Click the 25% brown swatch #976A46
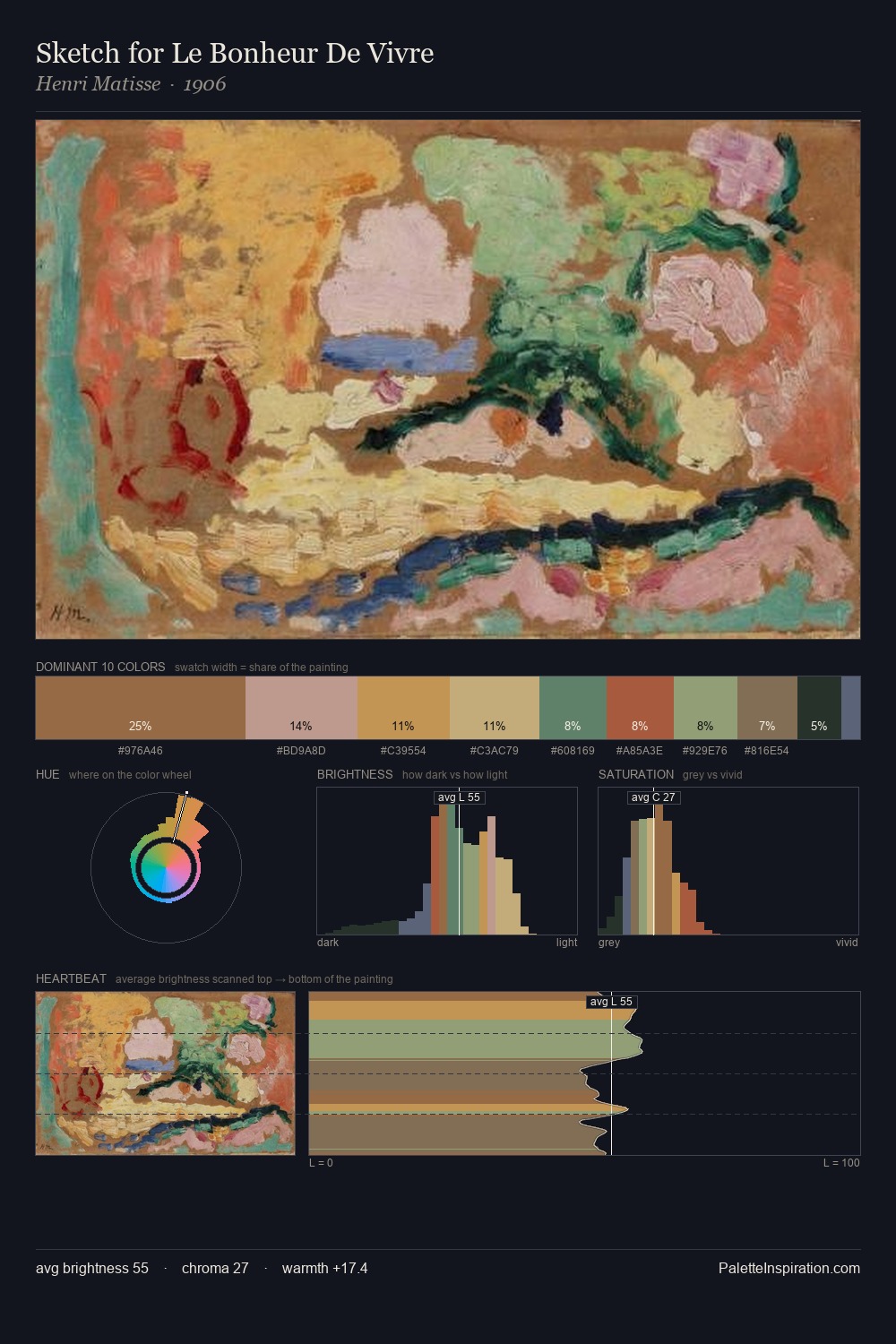This screenshot has width=896, height=1344. click(140, 708)
